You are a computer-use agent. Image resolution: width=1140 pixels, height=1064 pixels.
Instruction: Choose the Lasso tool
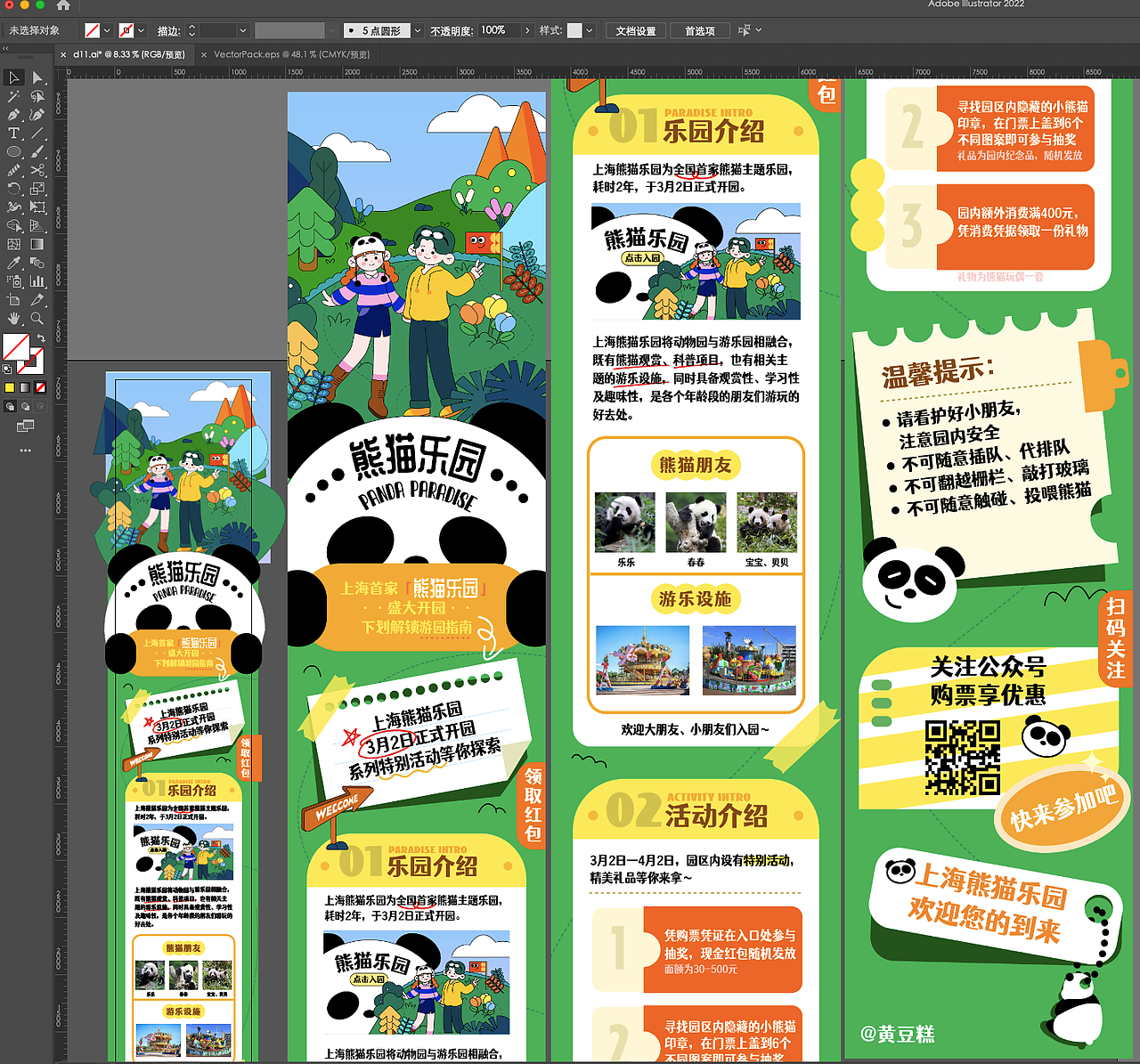[x=37, y=96]
